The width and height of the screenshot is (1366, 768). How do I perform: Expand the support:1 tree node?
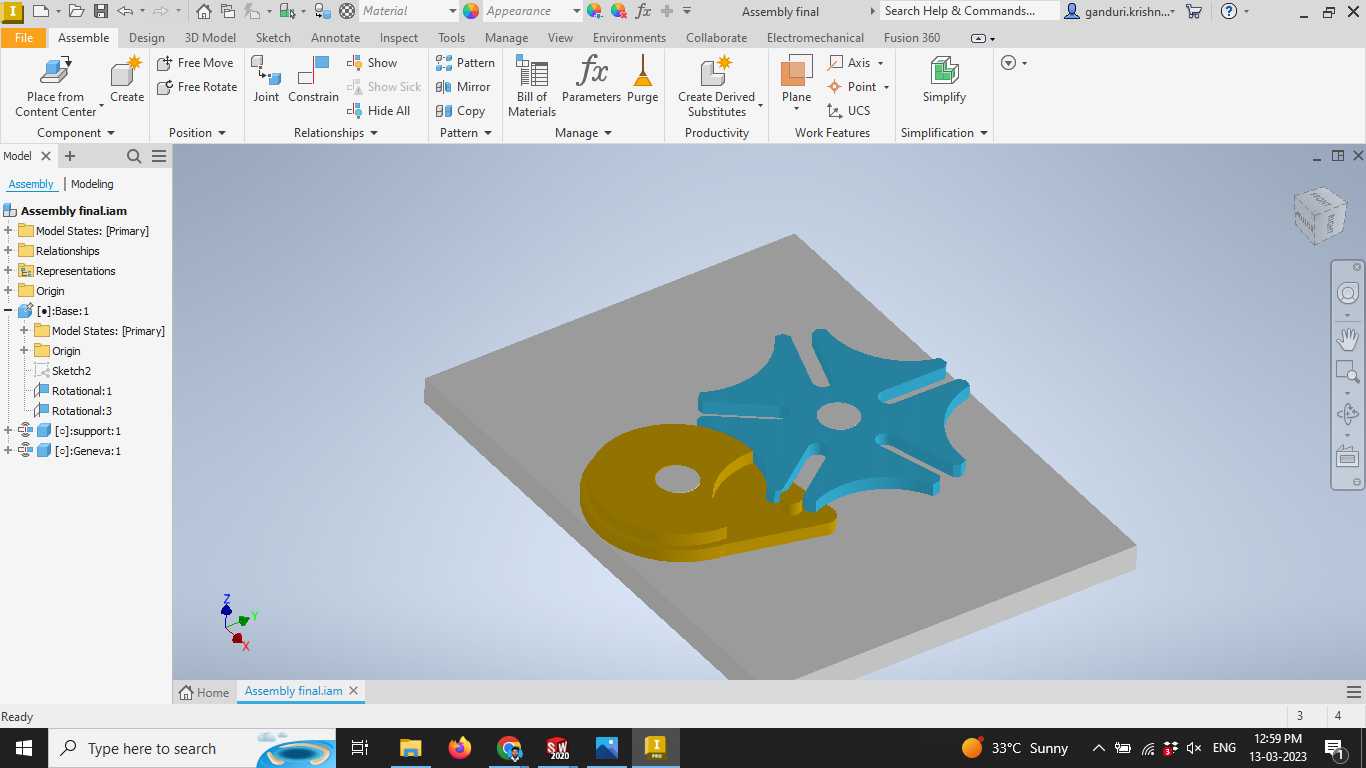[x=8, y=431]
